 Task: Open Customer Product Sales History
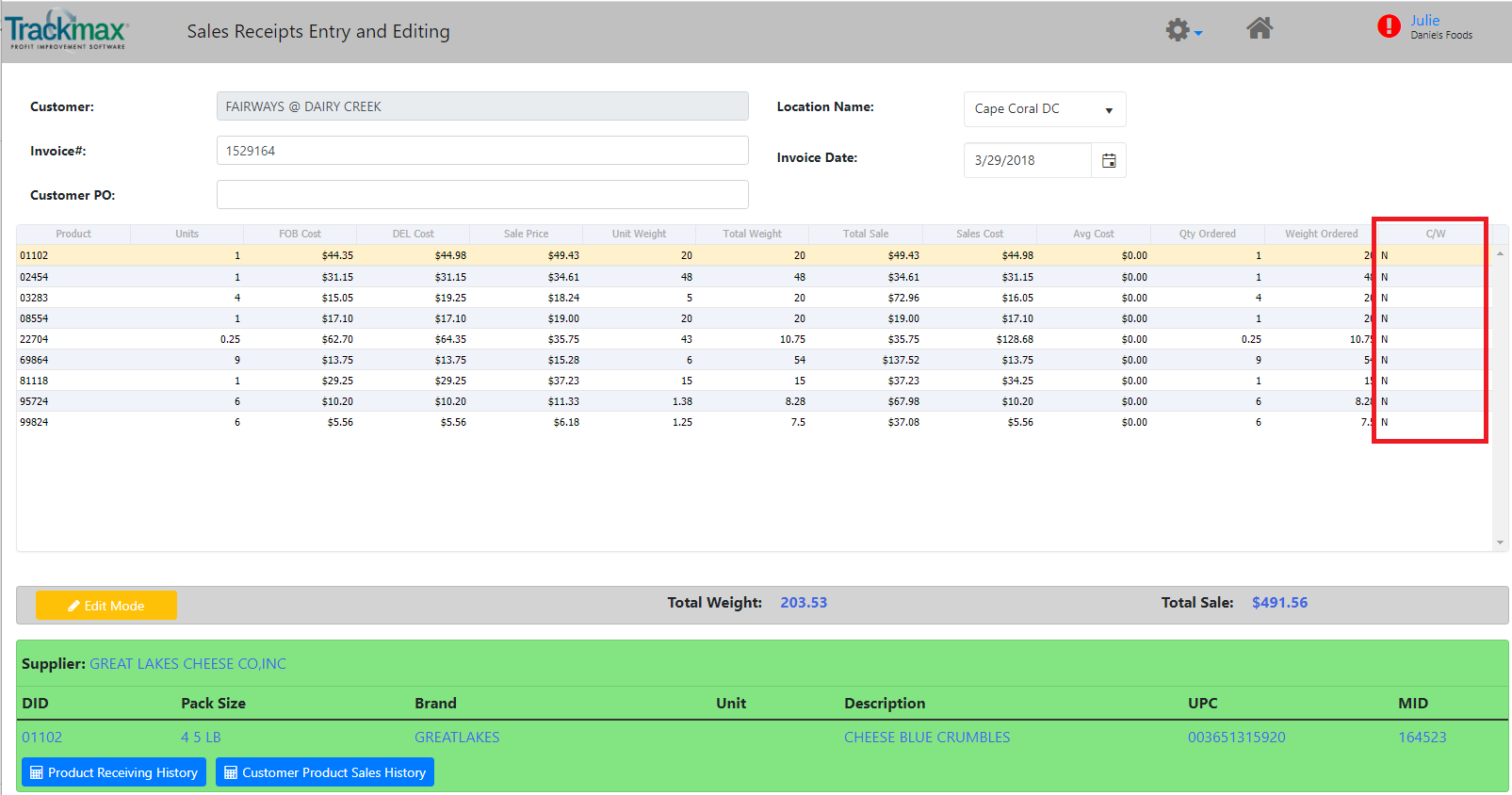coord(325,772)
